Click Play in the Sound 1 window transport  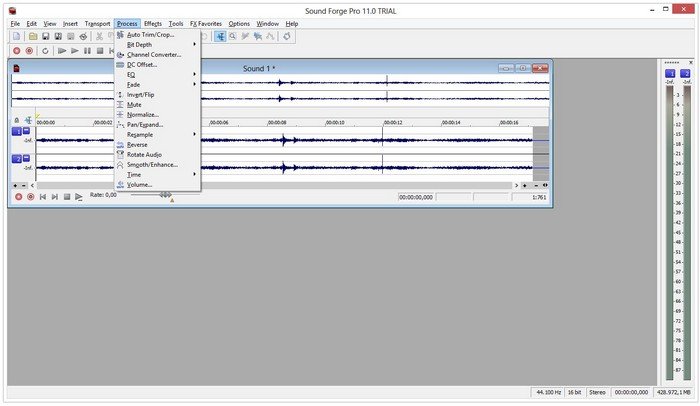(79, 197)
